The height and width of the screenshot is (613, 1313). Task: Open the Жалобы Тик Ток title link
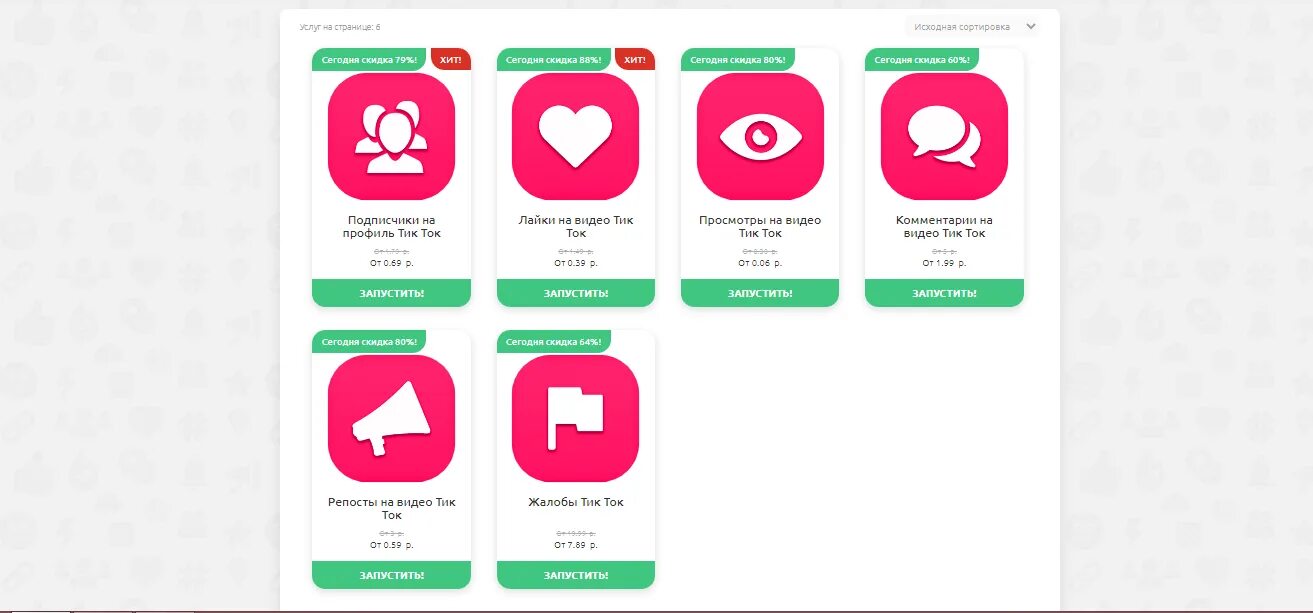(576, 502)
